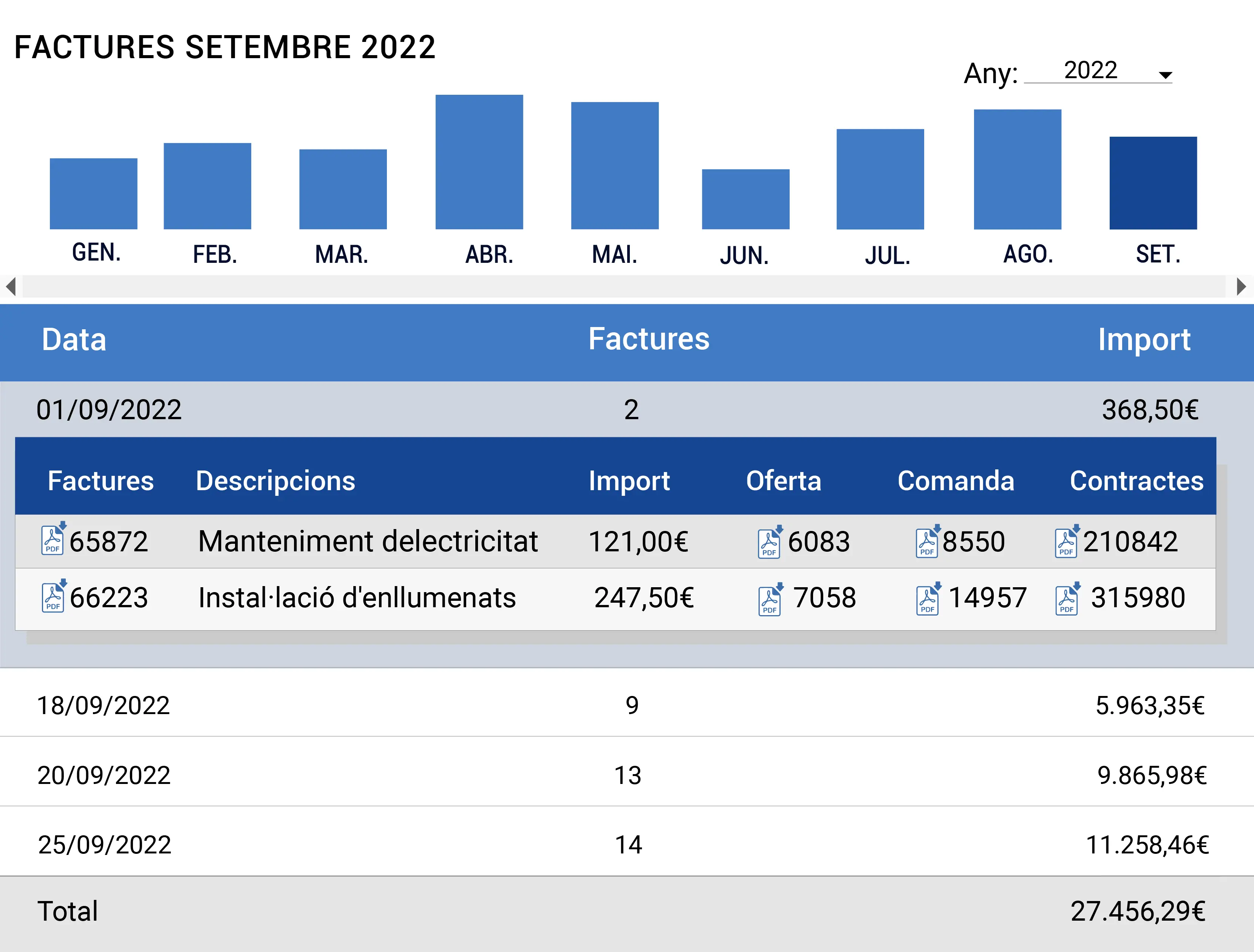The image size is (1254, 952).
Task: Open PDF icon for contracte 210842
Action: (x=1067, y=541)
